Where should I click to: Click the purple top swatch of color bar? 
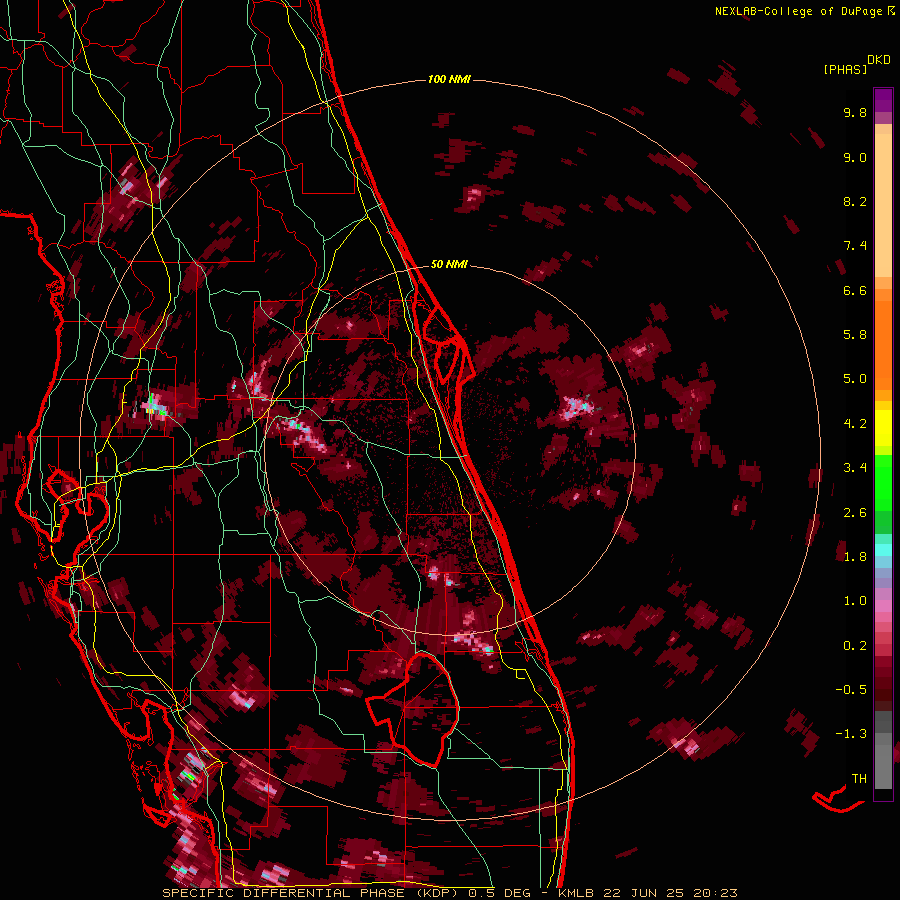click(x=883, y=100)
